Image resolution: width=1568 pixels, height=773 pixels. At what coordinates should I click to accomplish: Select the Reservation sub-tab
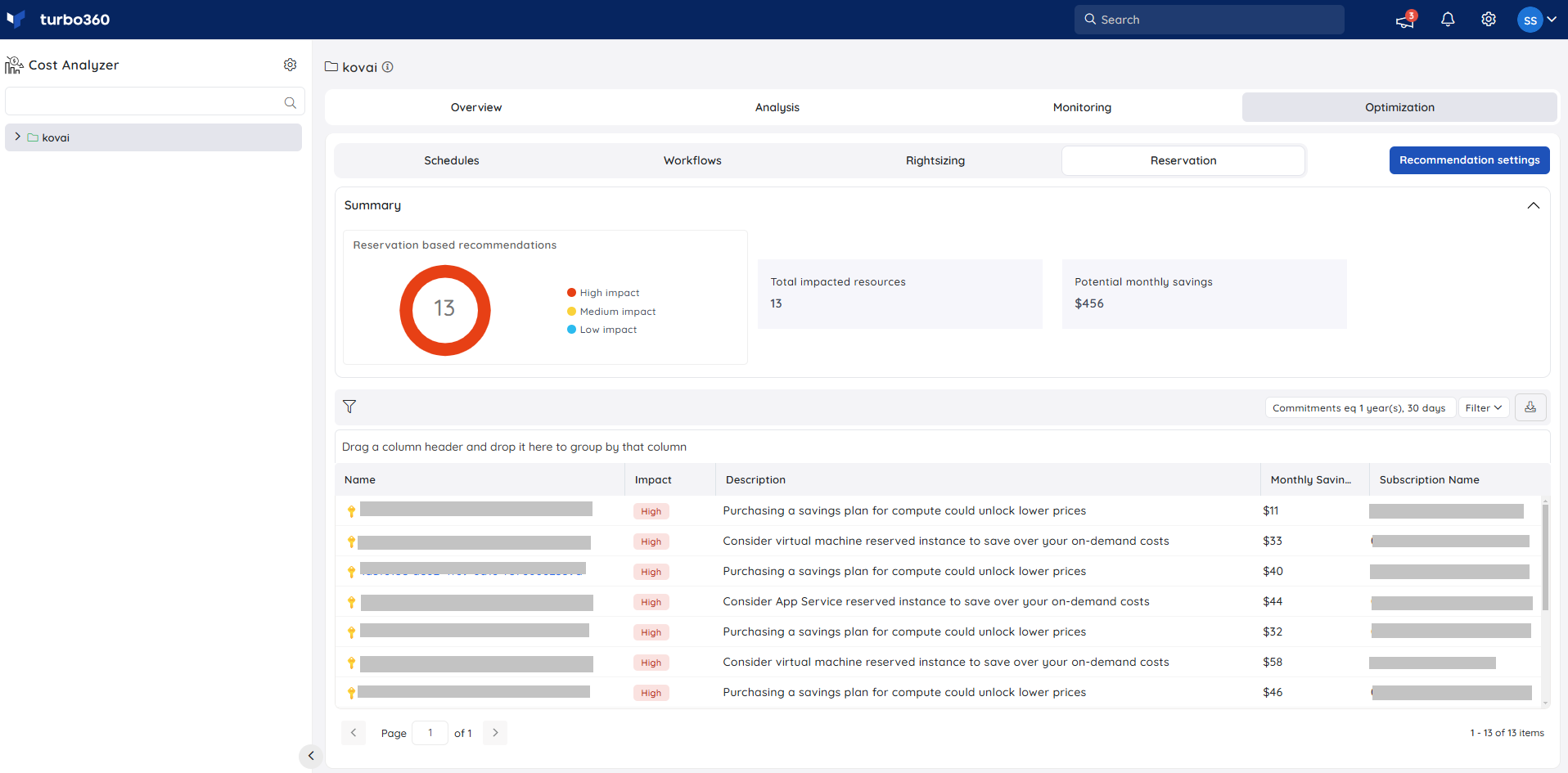(1183, 160)
